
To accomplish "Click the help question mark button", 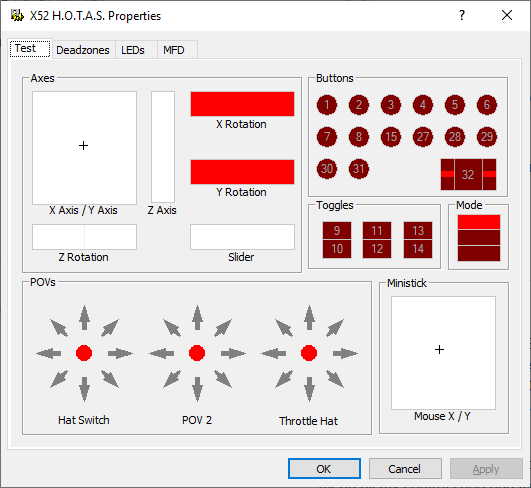I will [462, 15].
